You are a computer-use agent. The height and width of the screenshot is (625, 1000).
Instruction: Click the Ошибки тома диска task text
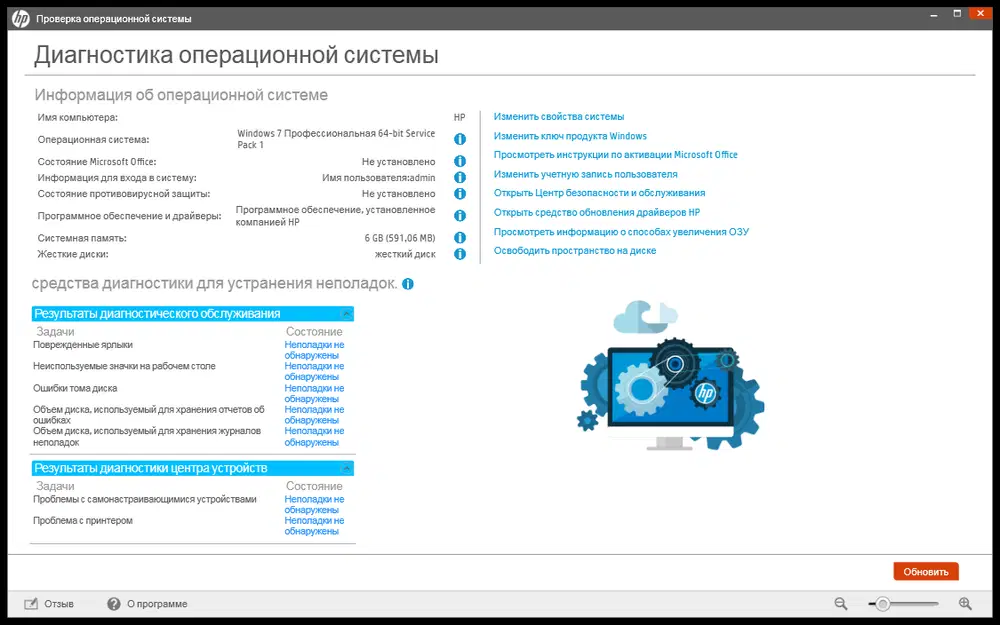75,388
